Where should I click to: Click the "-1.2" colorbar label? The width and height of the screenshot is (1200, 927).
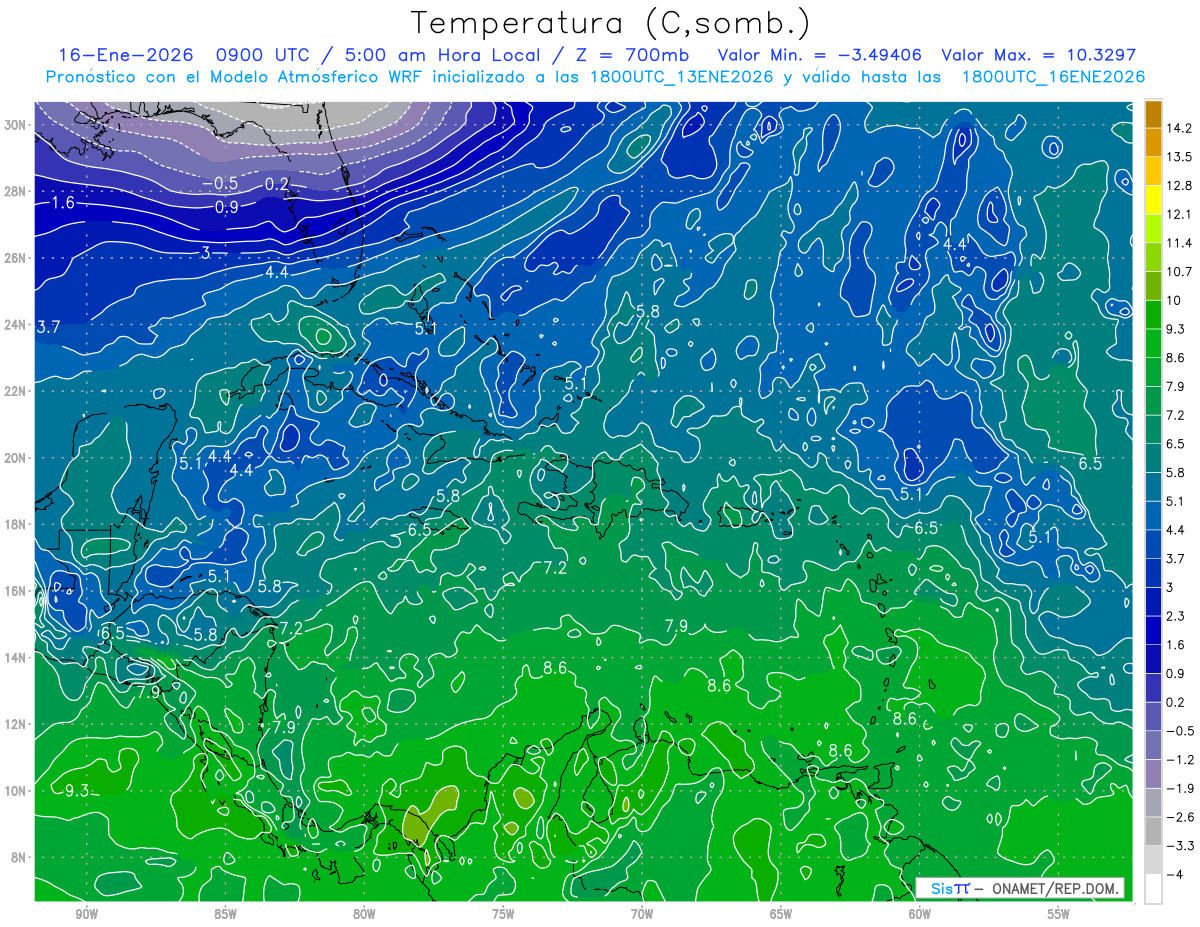click(1179, 760)
